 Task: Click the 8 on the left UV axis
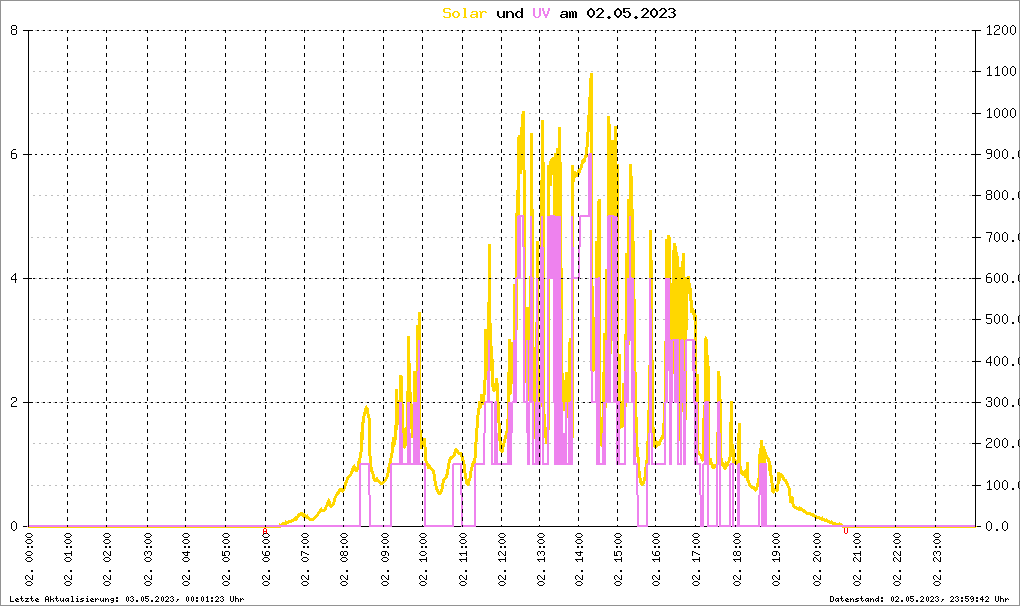(x=14, y=31)
